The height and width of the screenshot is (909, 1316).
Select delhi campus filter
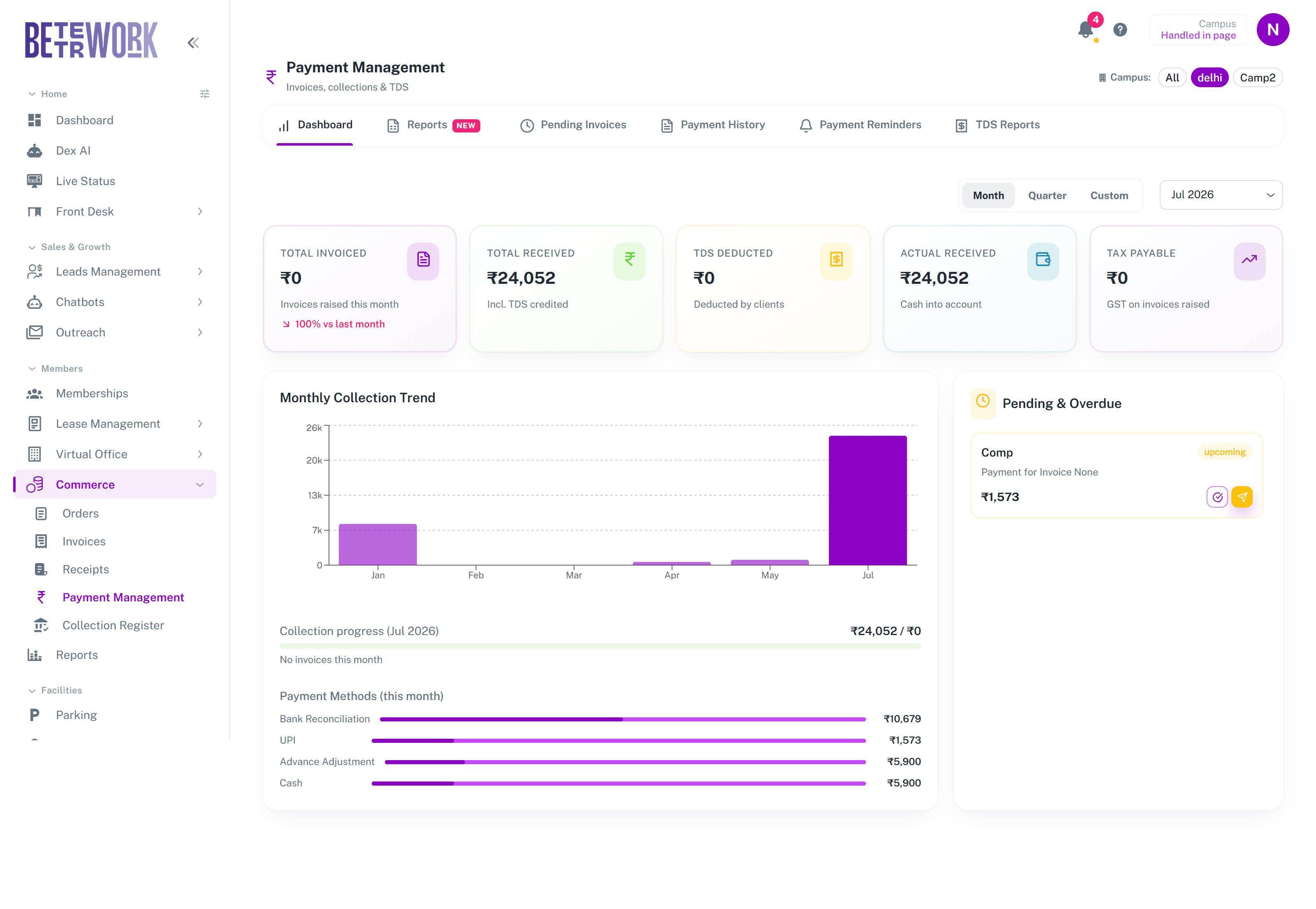tap(1209, 77)
